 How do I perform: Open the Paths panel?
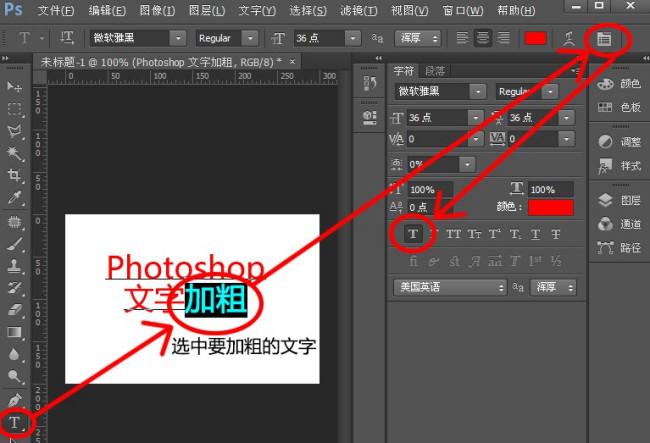[x=619, y=248]
